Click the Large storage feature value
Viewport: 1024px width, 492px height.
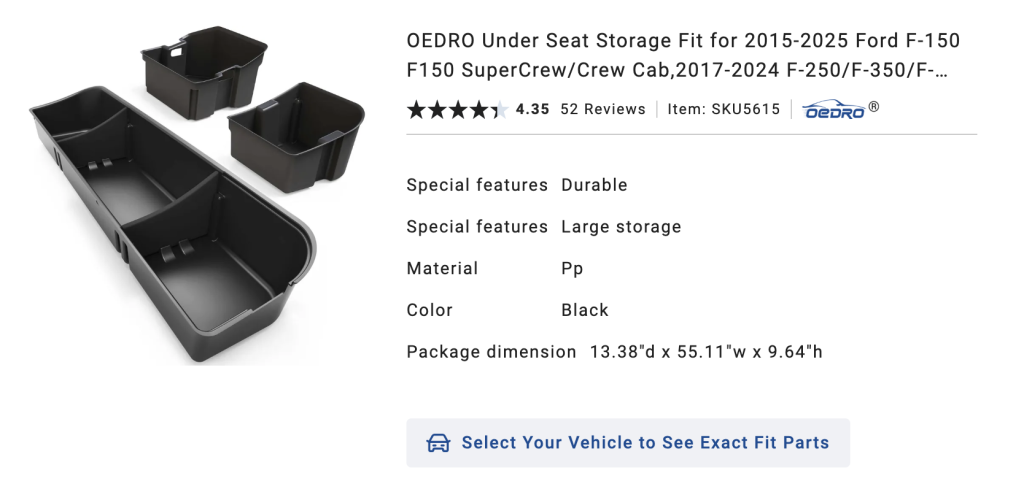tap(621, 227)
